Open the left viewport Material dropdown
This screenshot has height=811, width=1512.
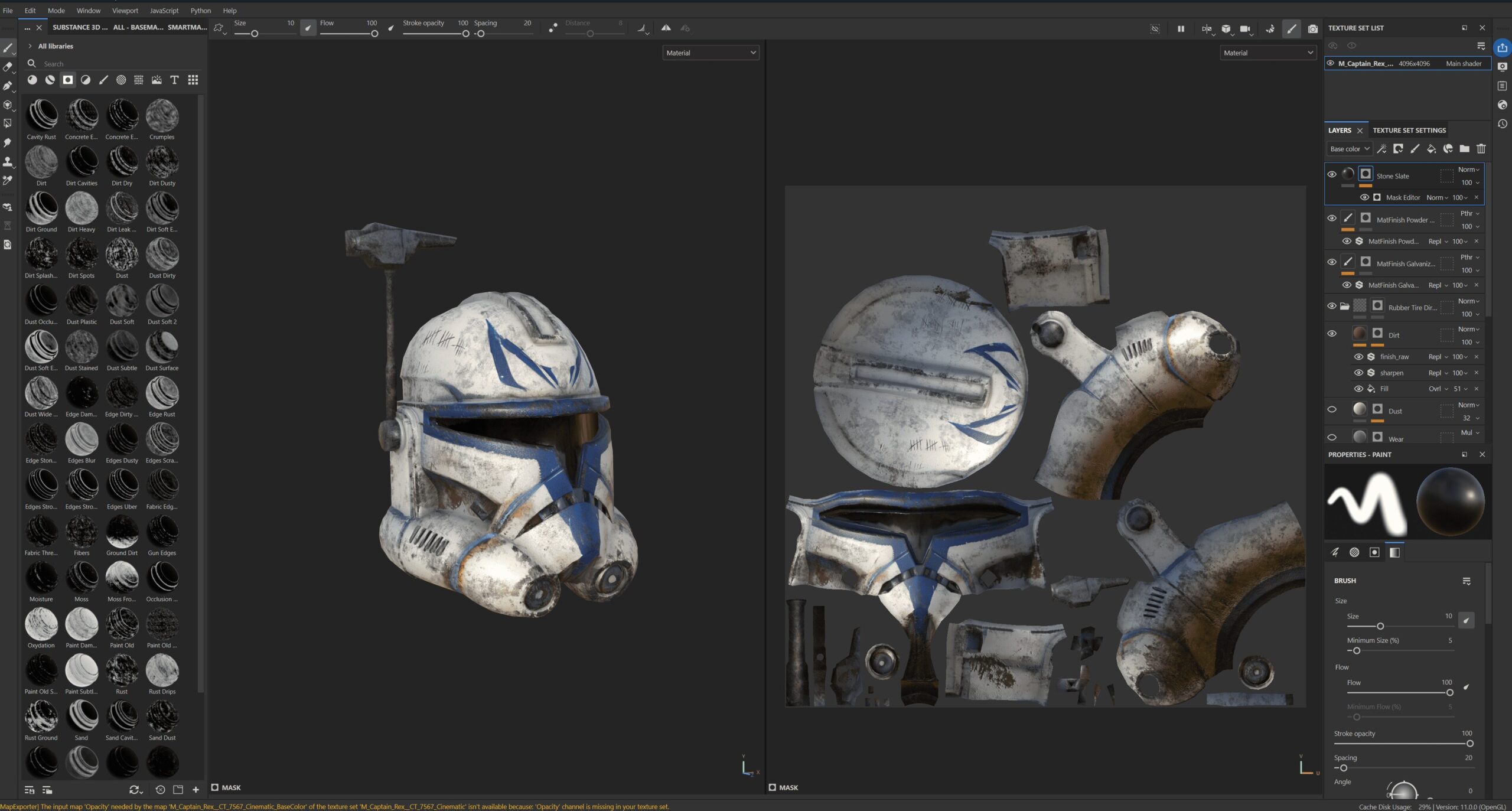(711, 53)
